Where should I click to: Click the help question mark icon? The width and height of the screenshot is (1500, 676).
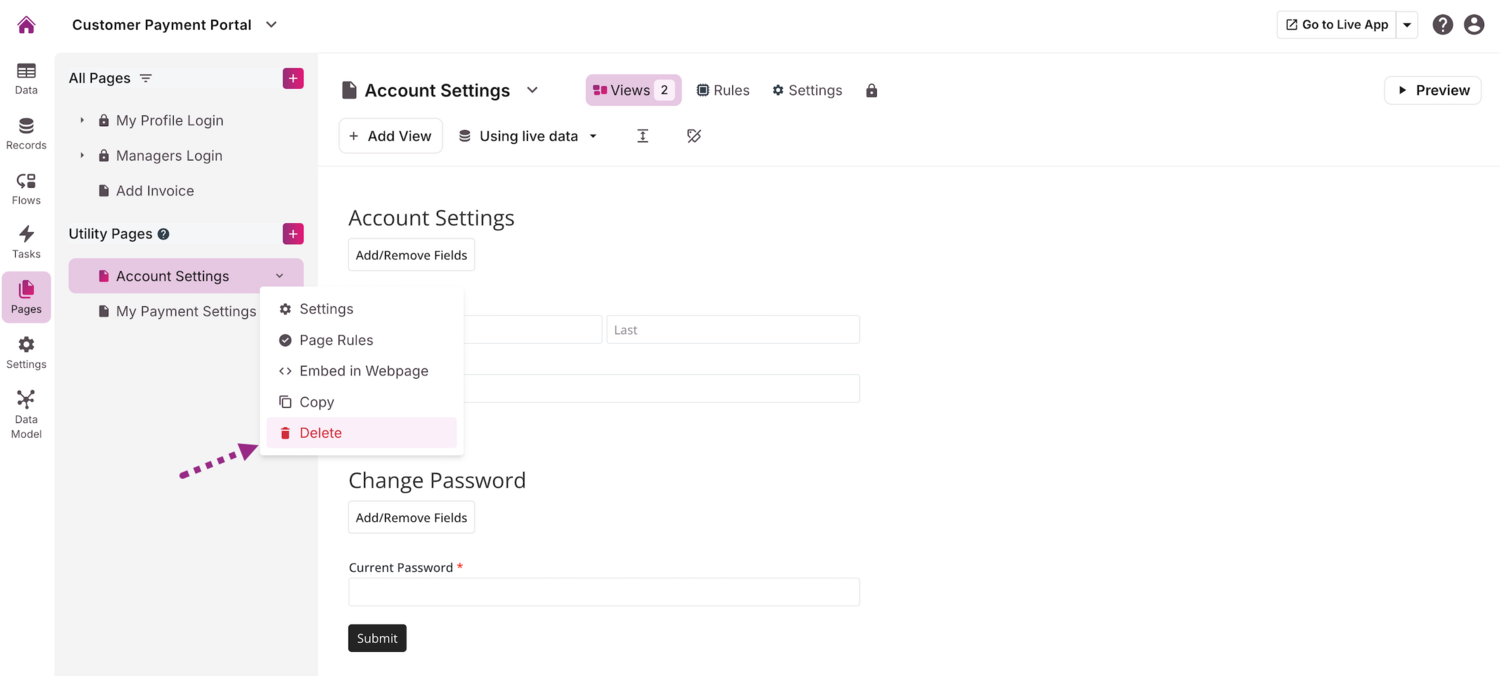(1442, 25)
